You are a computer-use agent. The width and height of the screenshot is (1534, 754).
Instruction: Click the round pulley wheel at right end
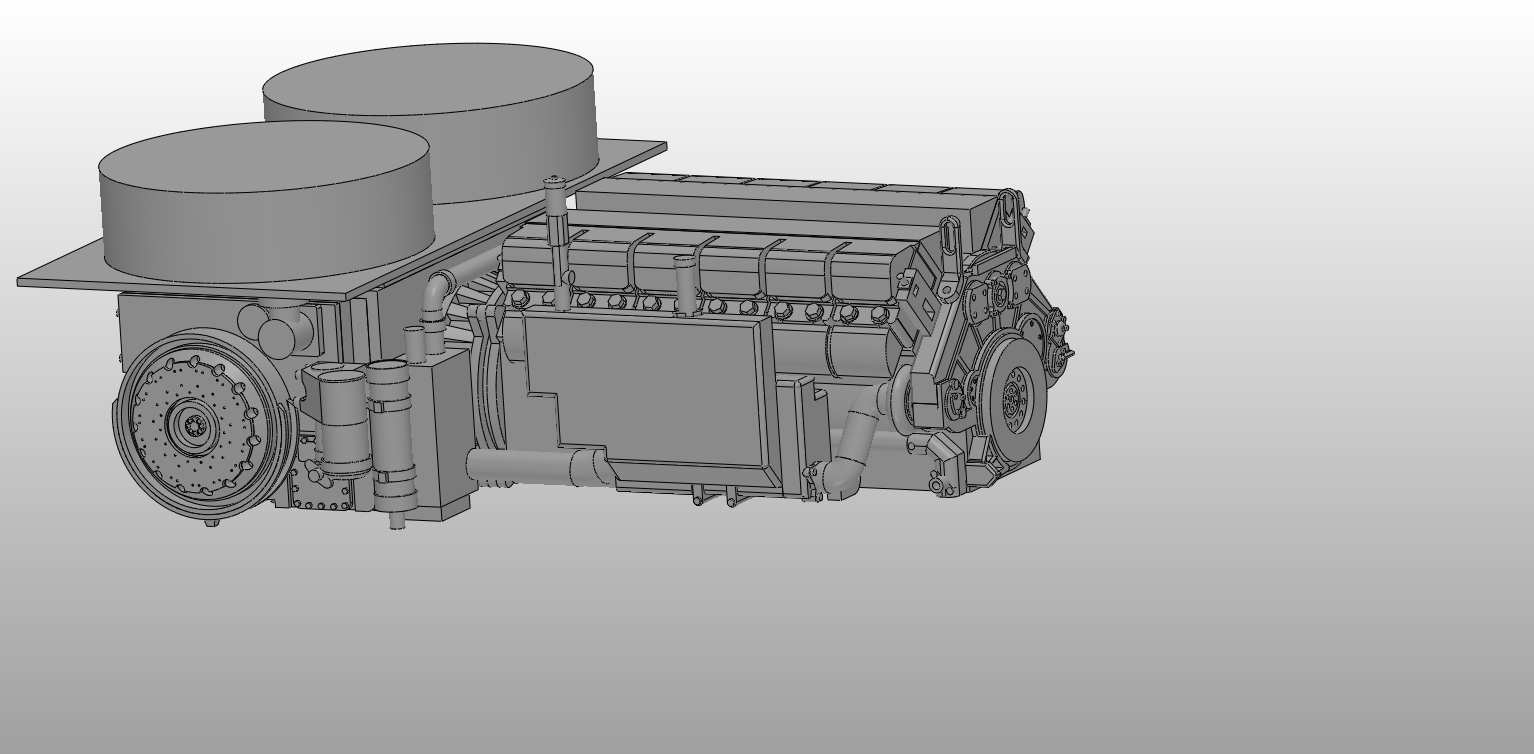click(1012, 397)
